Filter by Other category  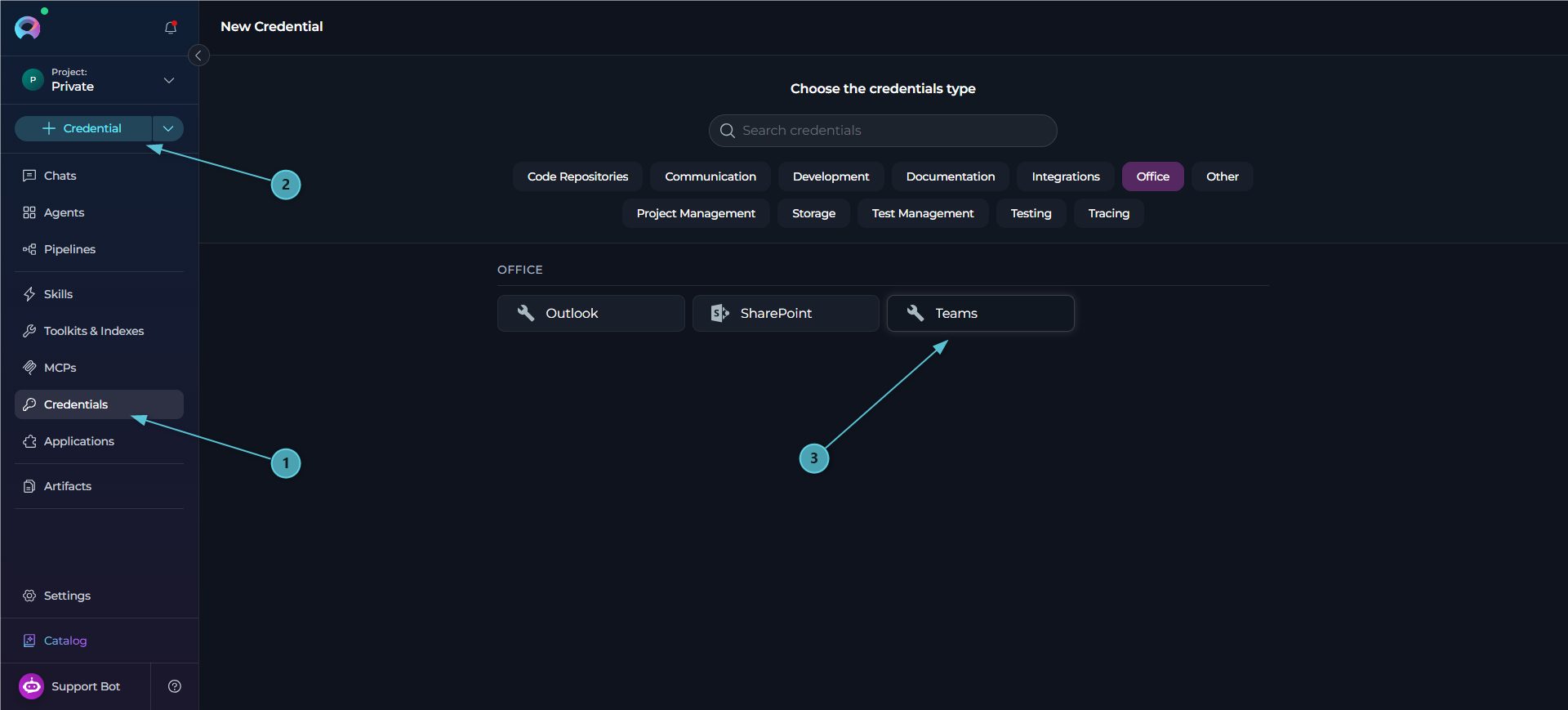(x=1223, y=176)
